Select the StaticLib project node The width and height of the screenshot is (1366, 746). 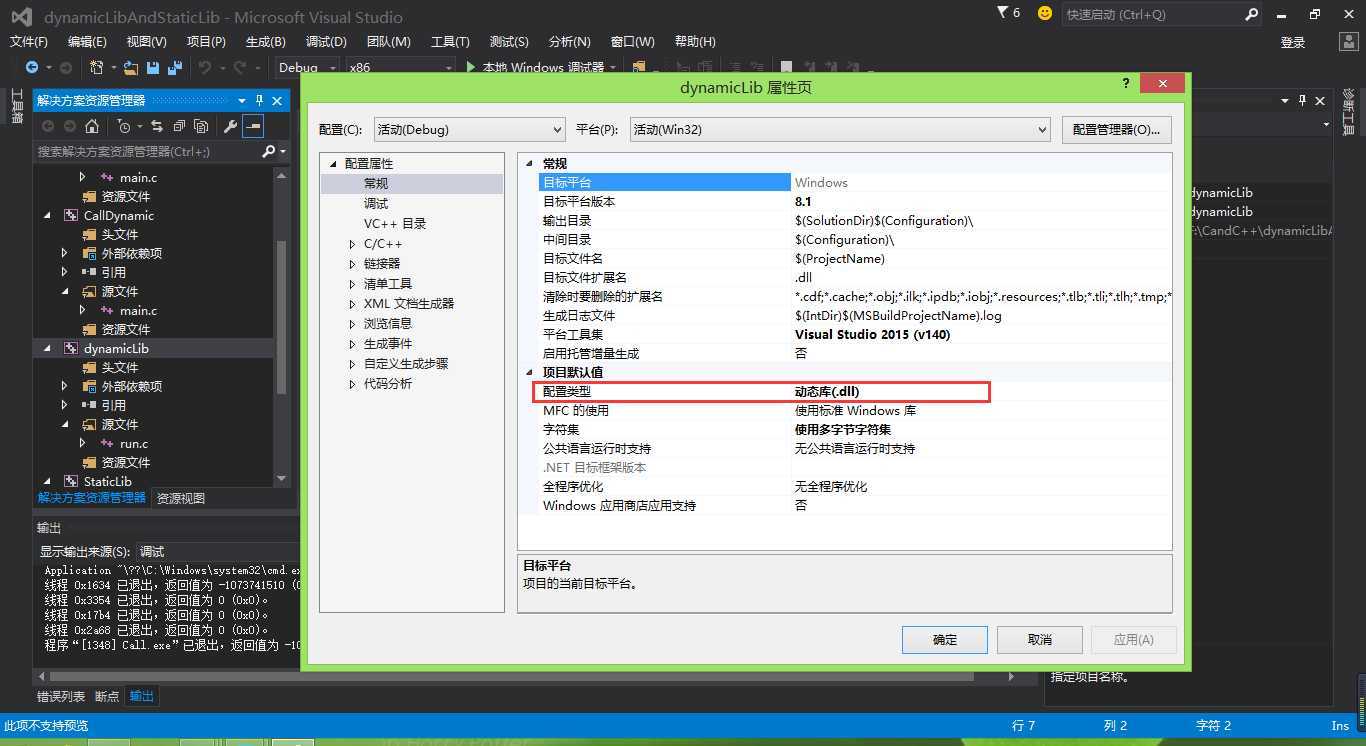click(107, 481)
